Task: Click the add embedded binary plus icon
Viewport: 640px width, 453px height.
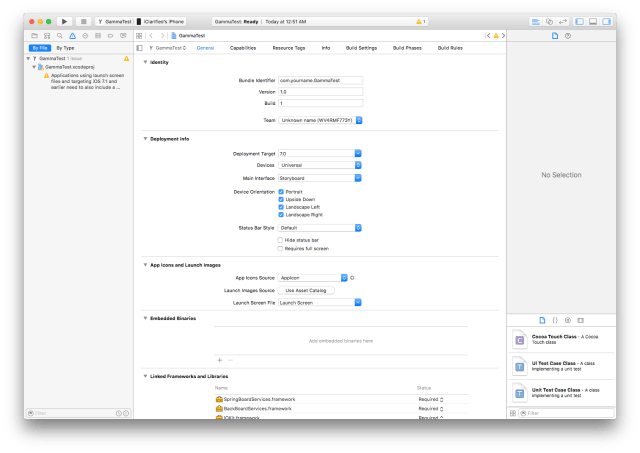Action: tap(220, 359)
